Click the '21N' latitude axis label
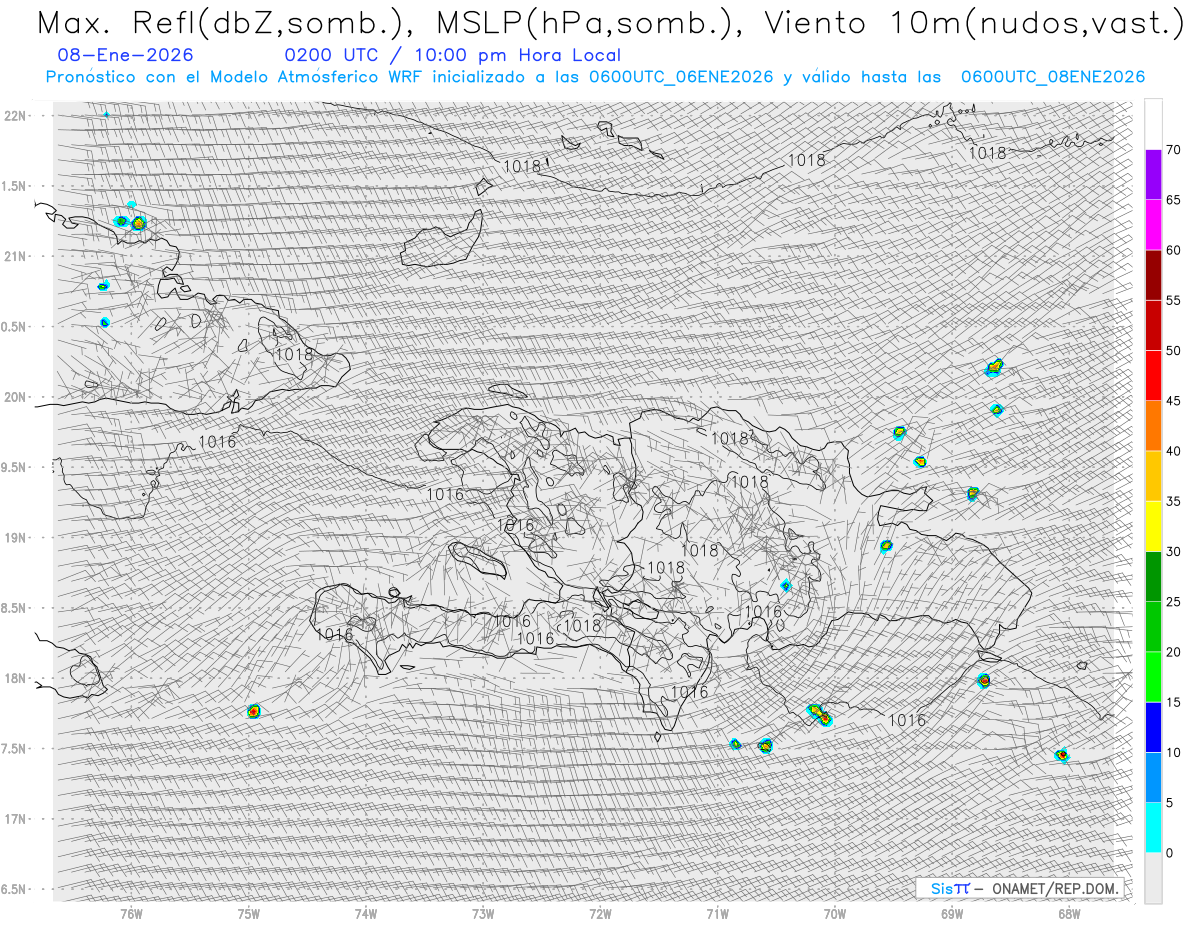 tap(14, 256)
